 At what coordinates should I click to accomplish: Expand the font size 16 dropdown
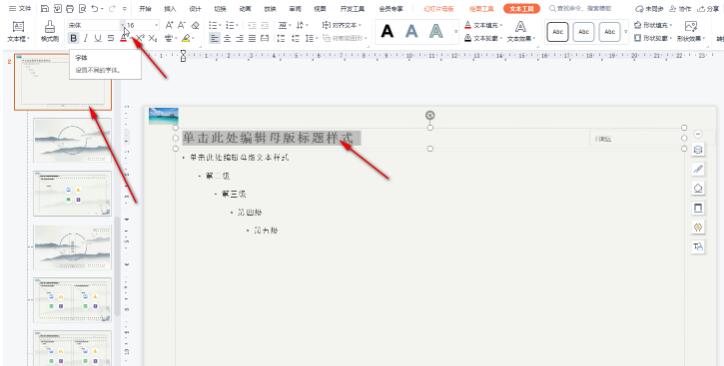[157, 25]
